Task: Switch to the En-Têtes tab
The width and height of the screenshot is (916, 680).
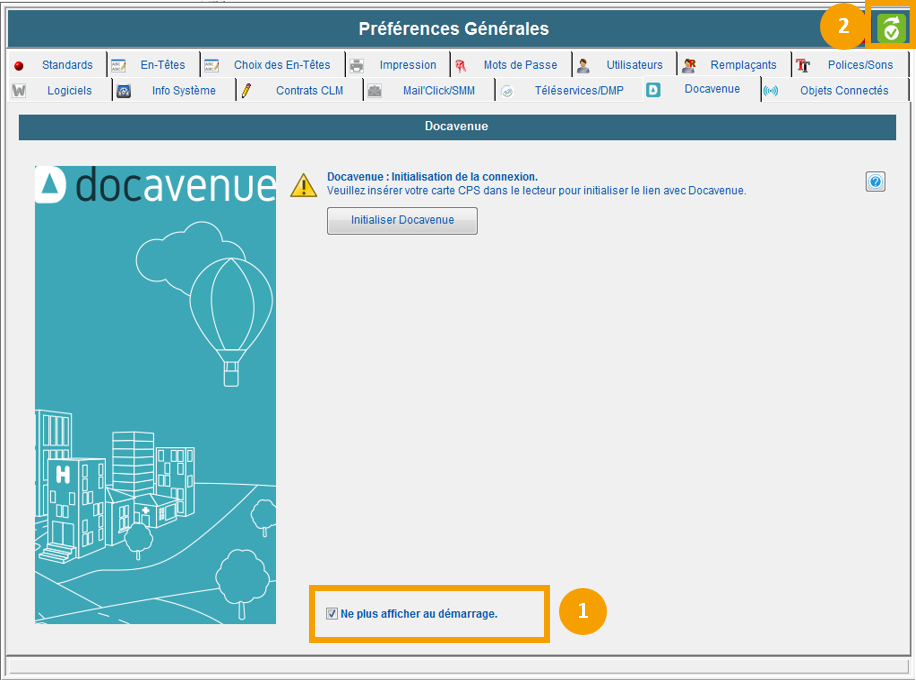Action: click(163, 65)
